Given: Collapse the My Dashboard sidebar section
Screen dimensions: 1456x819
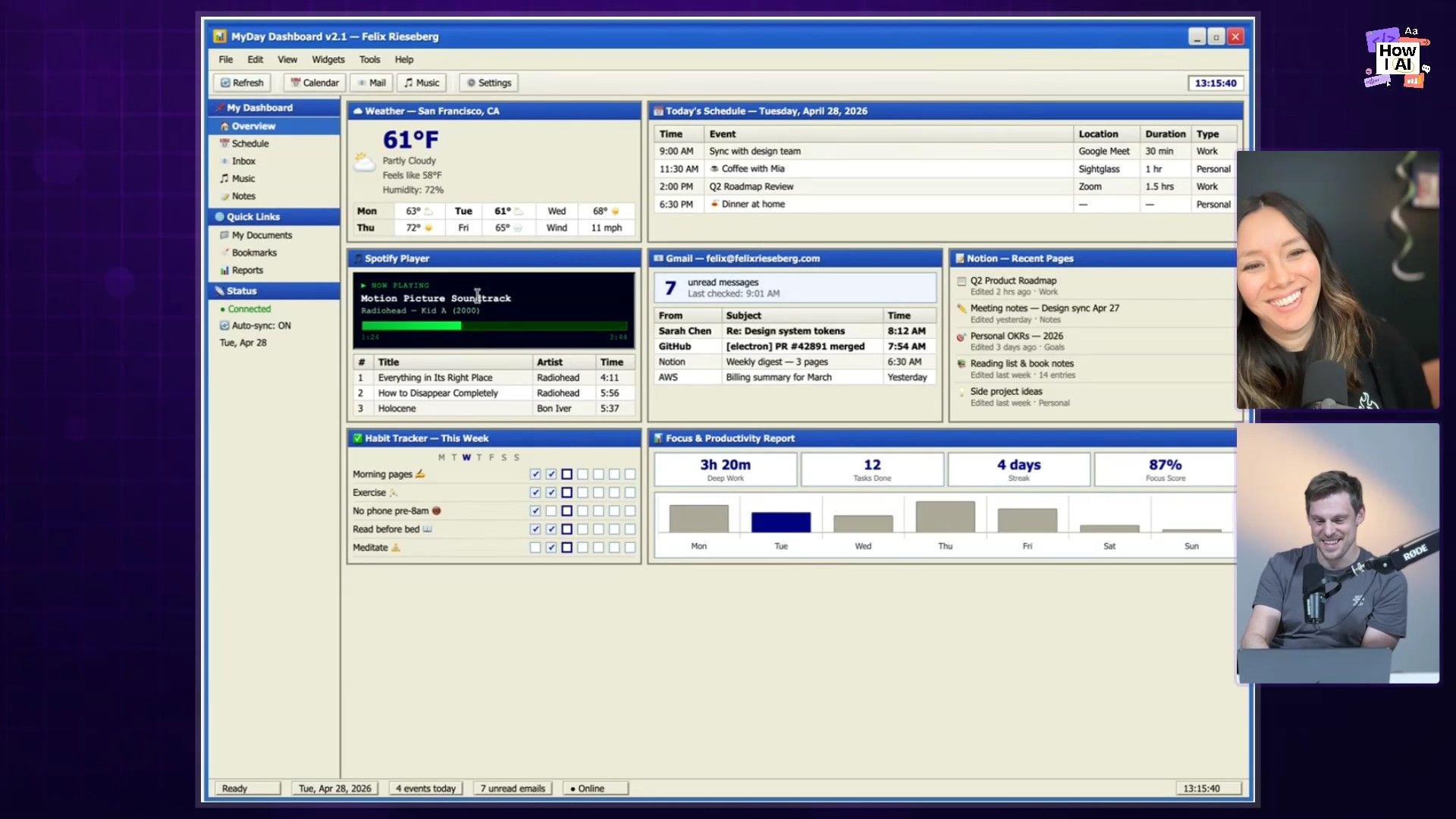Looking at the screenshot, I should point(275,108).
